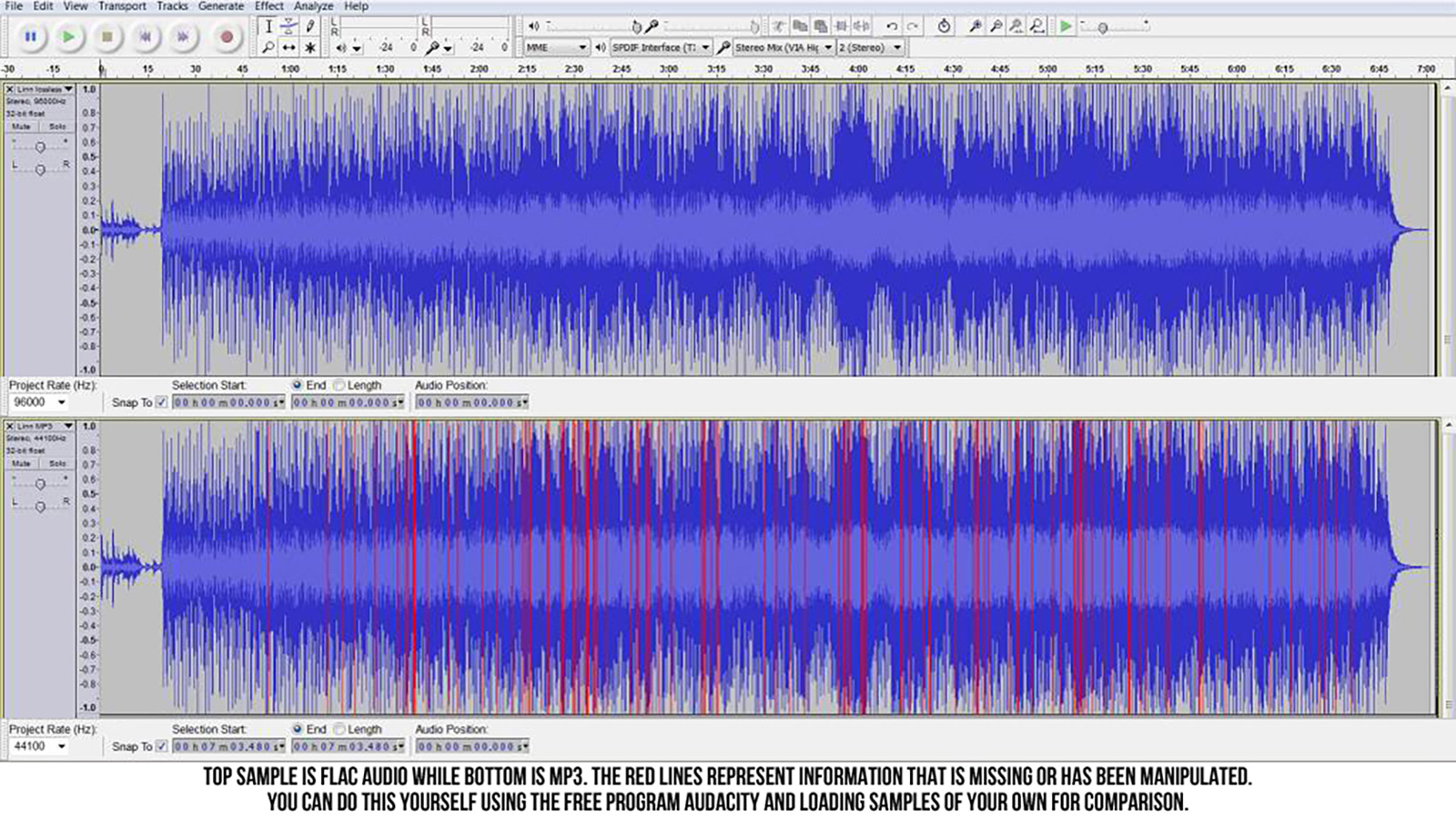
Task: Select Length radio in the 44100 project bar
Action: 339,729
